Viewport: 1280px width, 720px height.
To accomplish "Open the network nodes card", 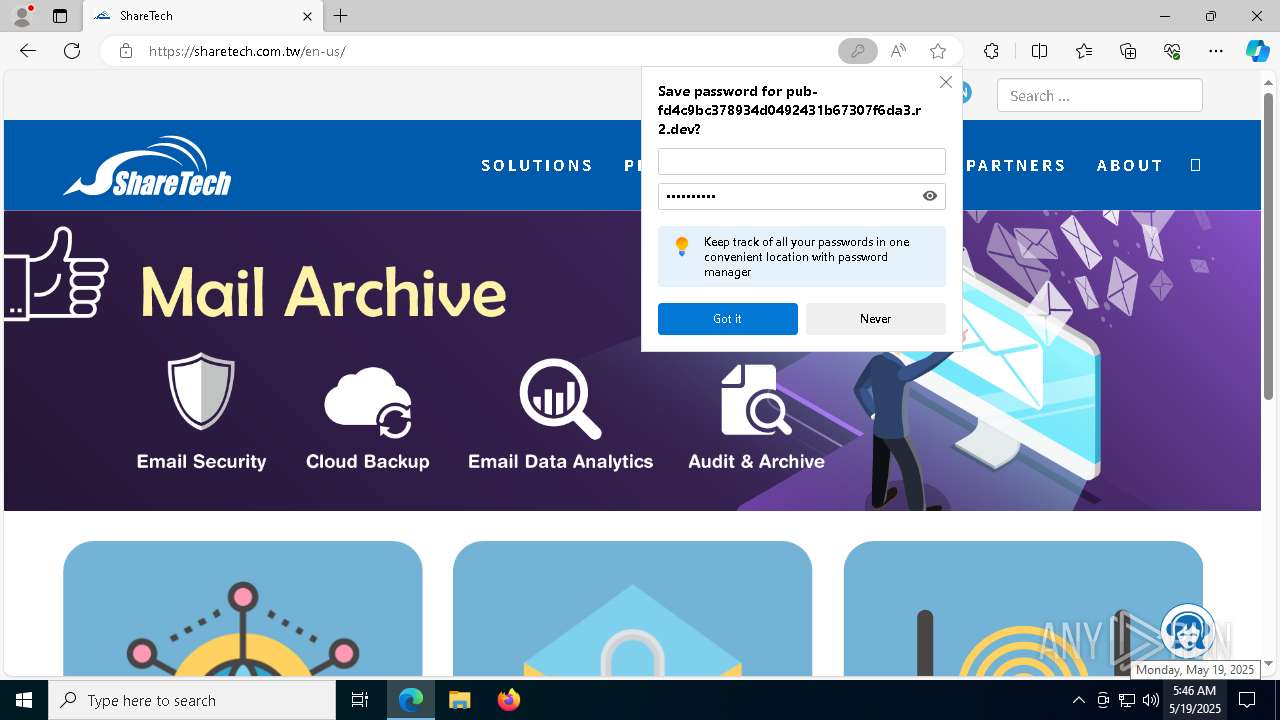I will pos(243,609).
